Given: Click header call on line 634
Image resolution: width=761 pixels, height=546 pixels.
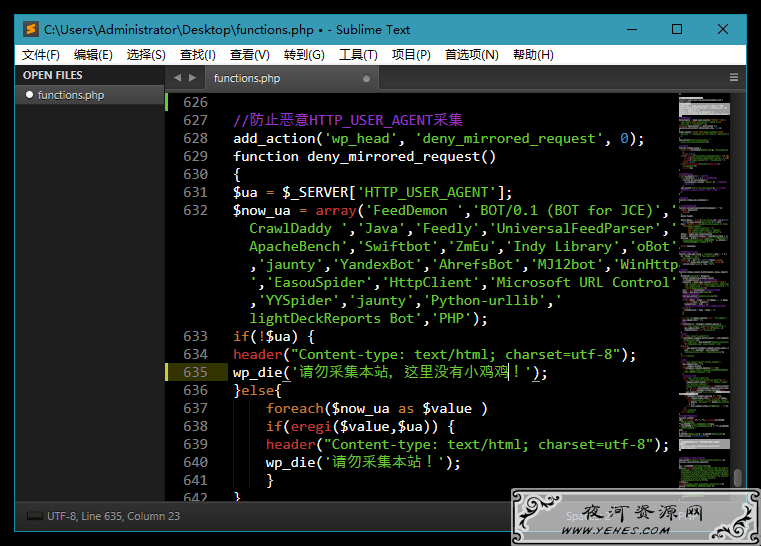Looking at the screenshot, I should coord(434,354).
